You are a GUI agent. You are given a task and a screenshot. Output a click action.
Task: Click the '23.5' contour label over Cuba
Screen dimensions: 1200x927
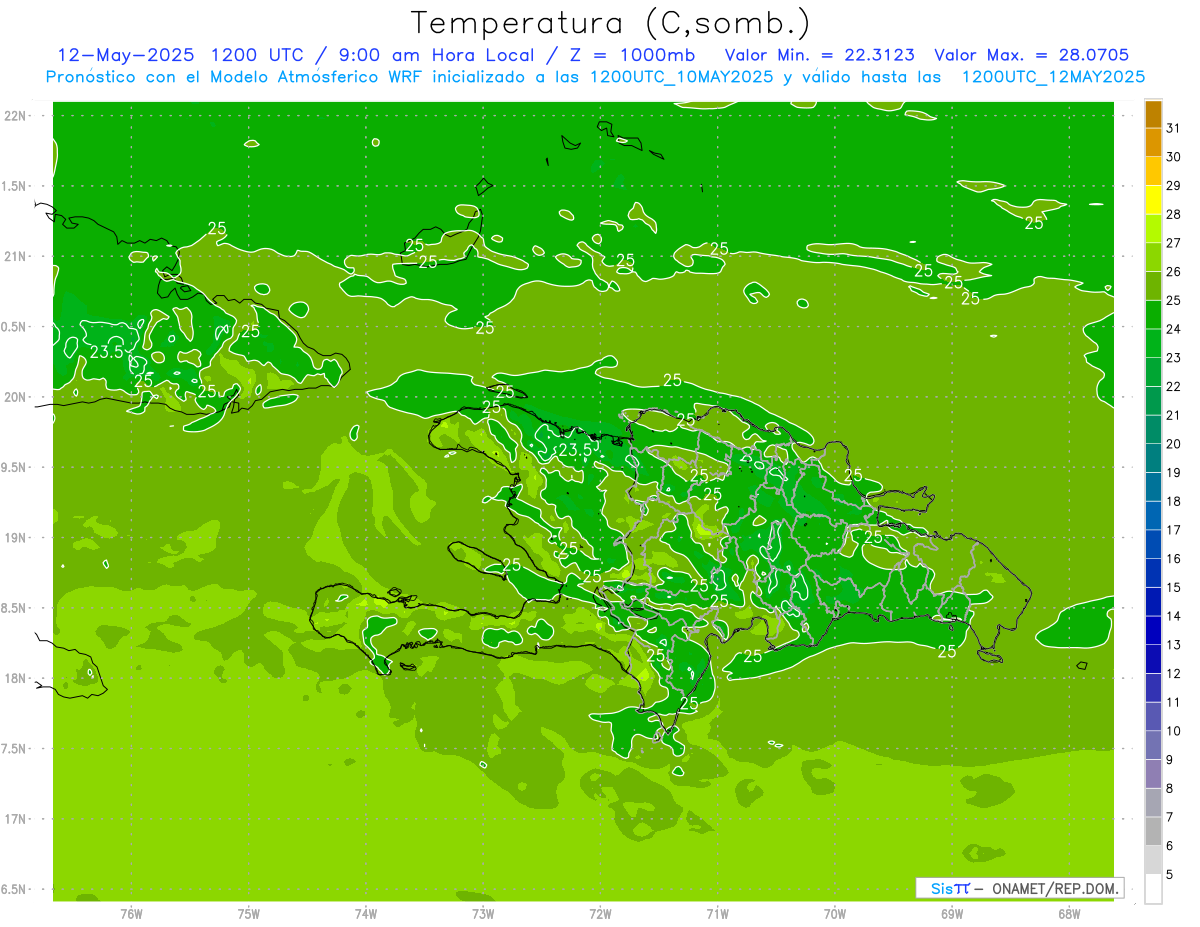(x=107, y=352)
